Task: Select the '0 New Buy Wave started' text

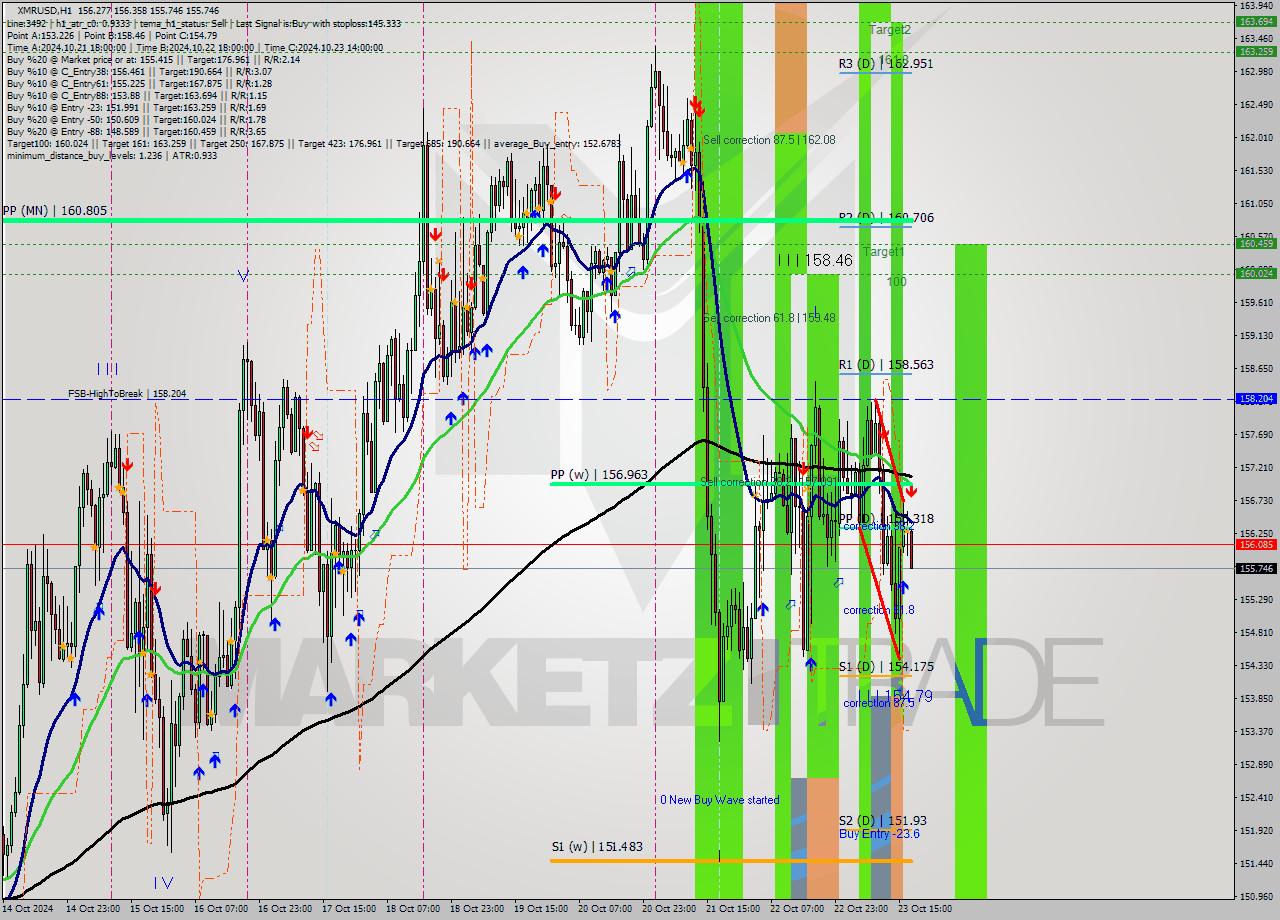Action: [719, 800]
